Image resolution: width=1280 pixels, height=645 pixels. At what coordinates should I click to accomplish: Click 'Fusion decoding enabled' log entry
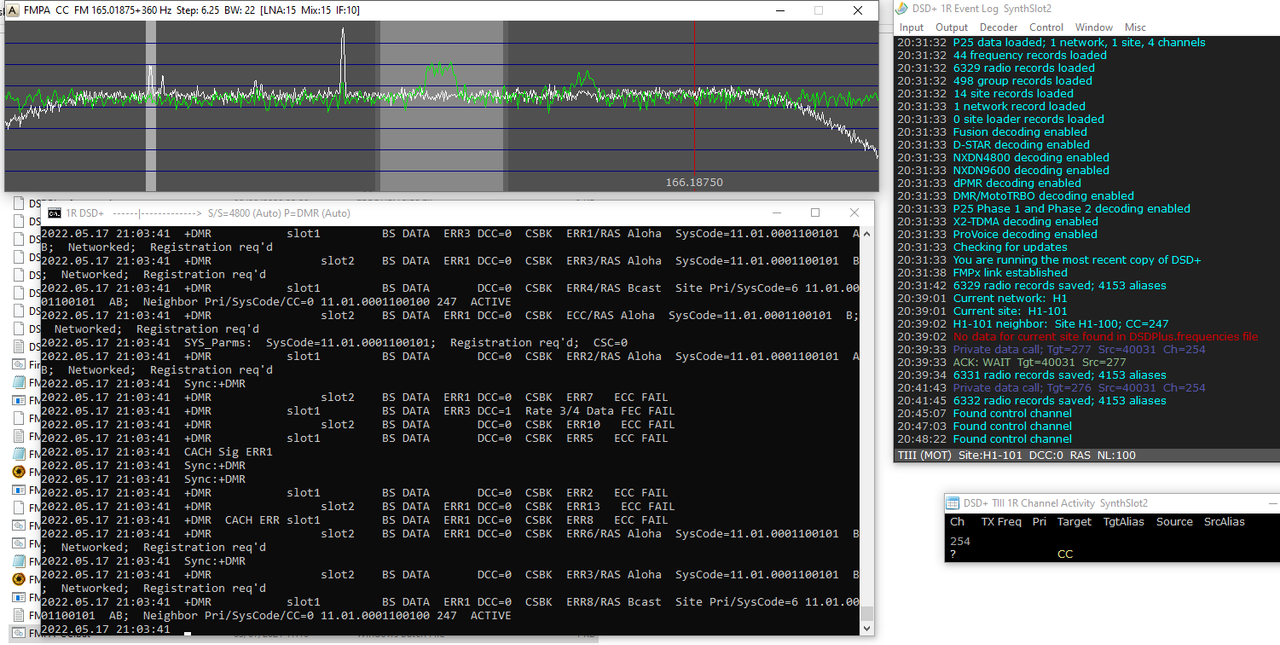coord(1020,132)
